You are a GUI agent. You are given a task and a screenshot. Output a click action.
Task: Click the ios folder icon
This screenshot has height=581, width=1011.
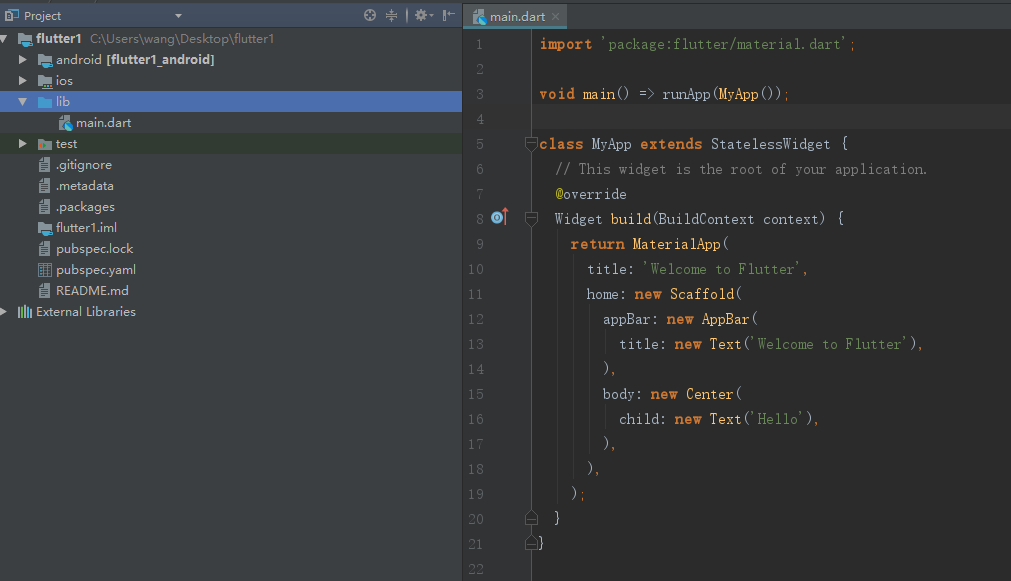click(45, 81)
